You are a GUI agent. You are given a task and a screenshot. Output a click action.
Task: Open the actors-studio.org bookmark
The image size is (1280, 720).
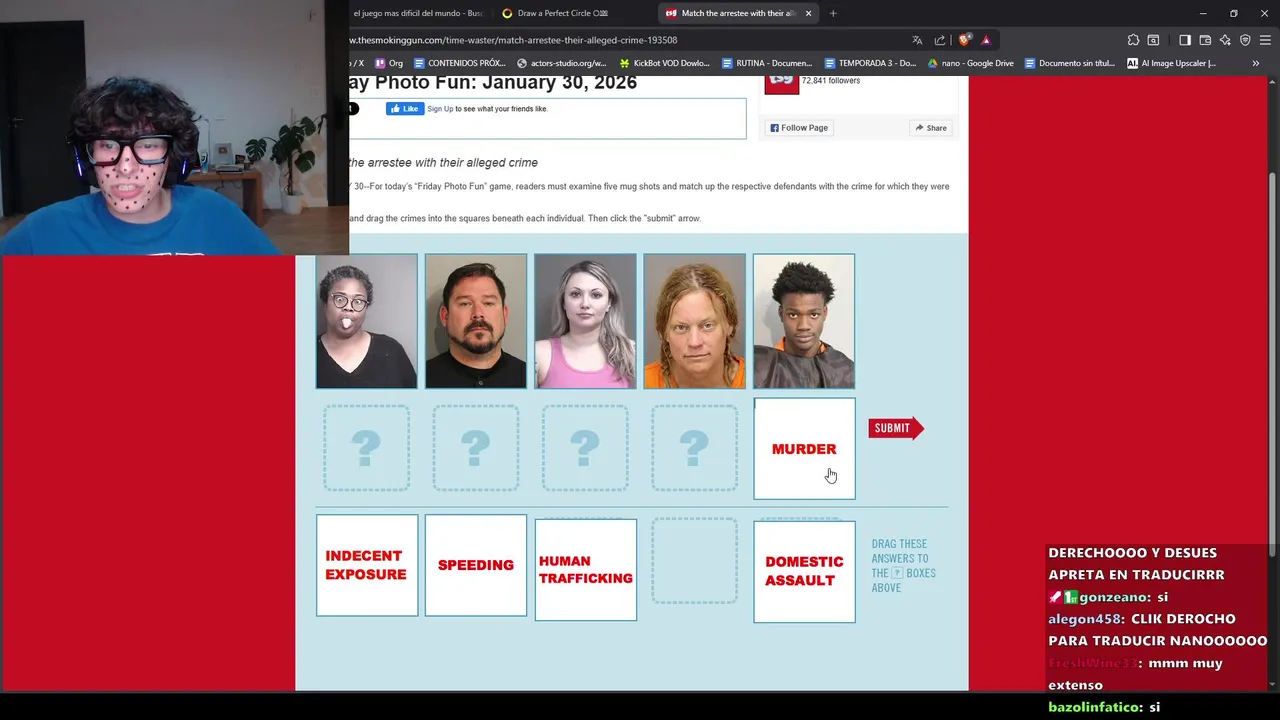562,63
